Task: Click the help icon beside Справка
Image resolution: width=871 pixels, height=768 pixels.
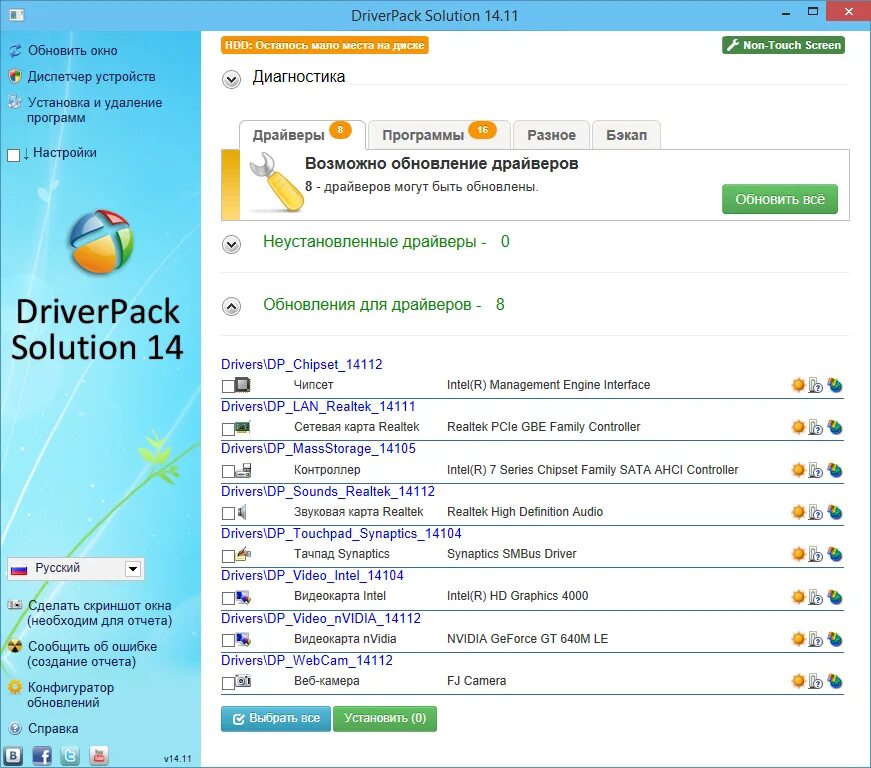Action: pos(15,728)
